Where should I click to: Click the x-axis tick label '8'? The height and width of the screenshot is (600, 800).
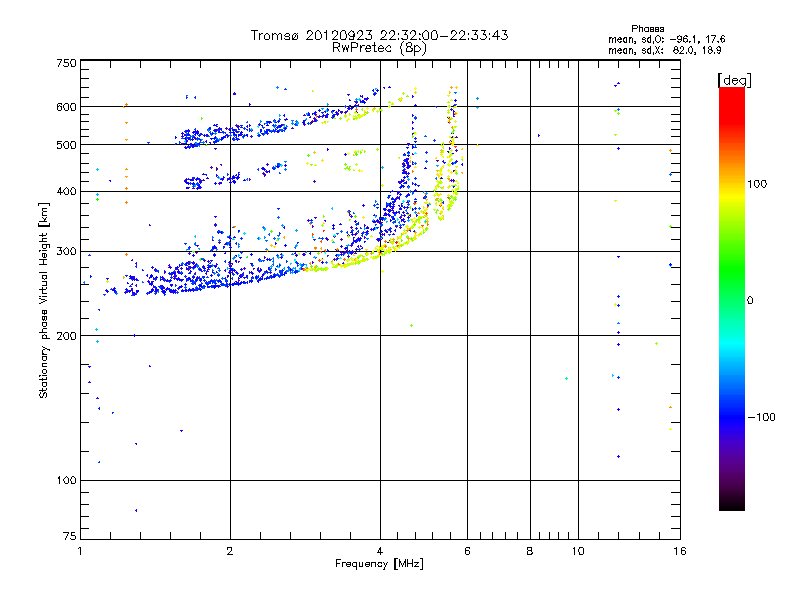pyautogui.click(x=530, y=551)
